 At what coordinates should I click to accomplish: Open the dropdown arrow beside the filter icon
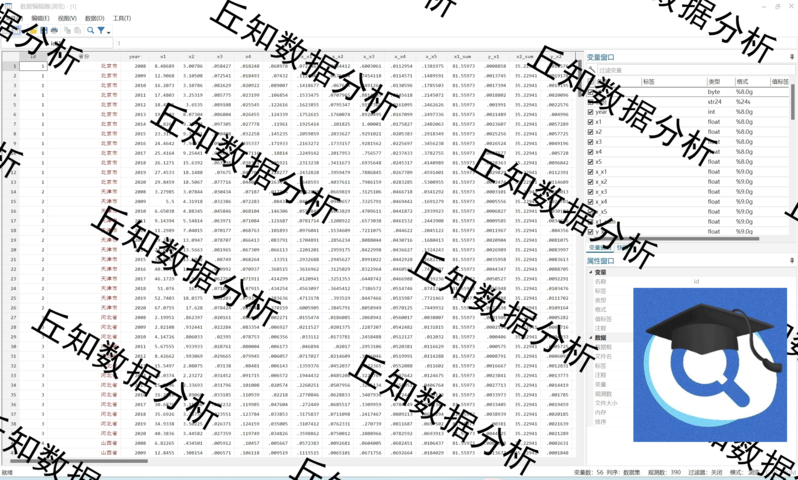tap(109, 31)
